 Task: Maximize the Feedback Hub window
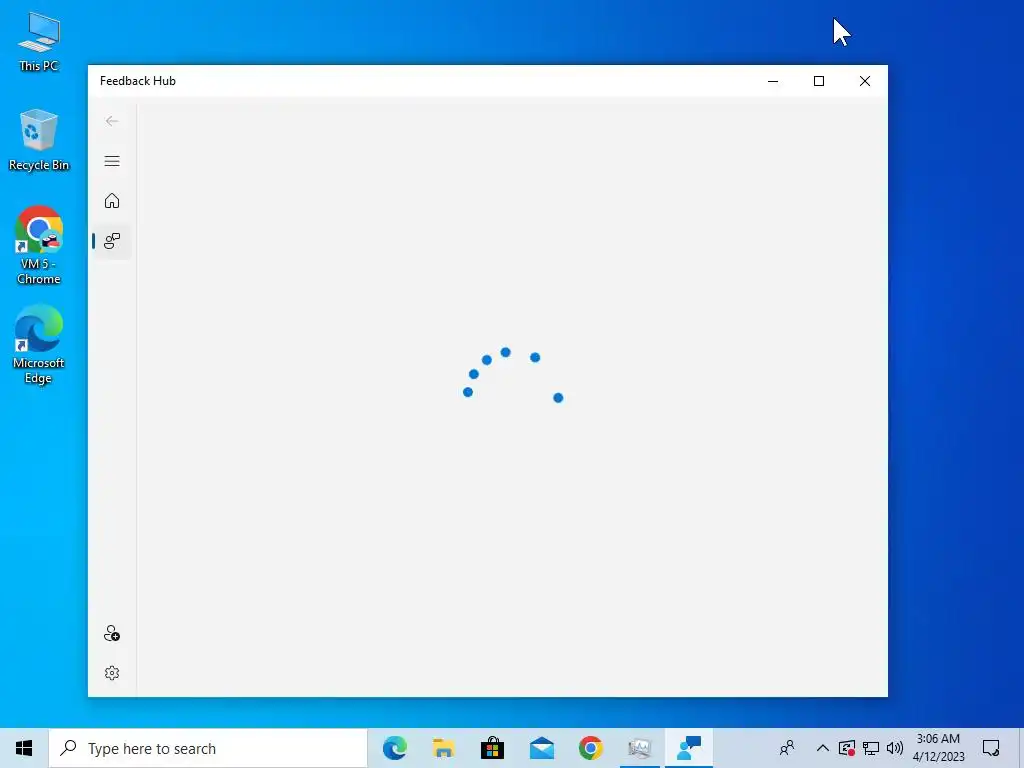tap(819, 81)
